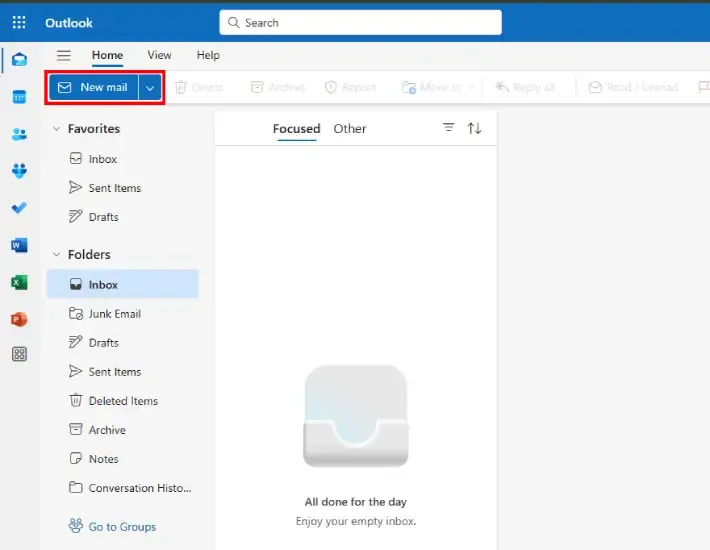Click into the Search box
This screenshot has height=550, width=710.
(x=360, y=22)
